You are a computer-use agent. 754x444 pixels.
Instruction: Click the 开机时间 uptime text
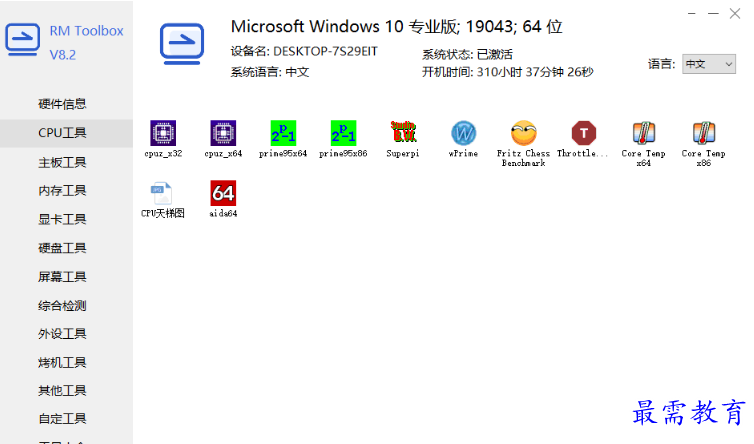[508, 72]
